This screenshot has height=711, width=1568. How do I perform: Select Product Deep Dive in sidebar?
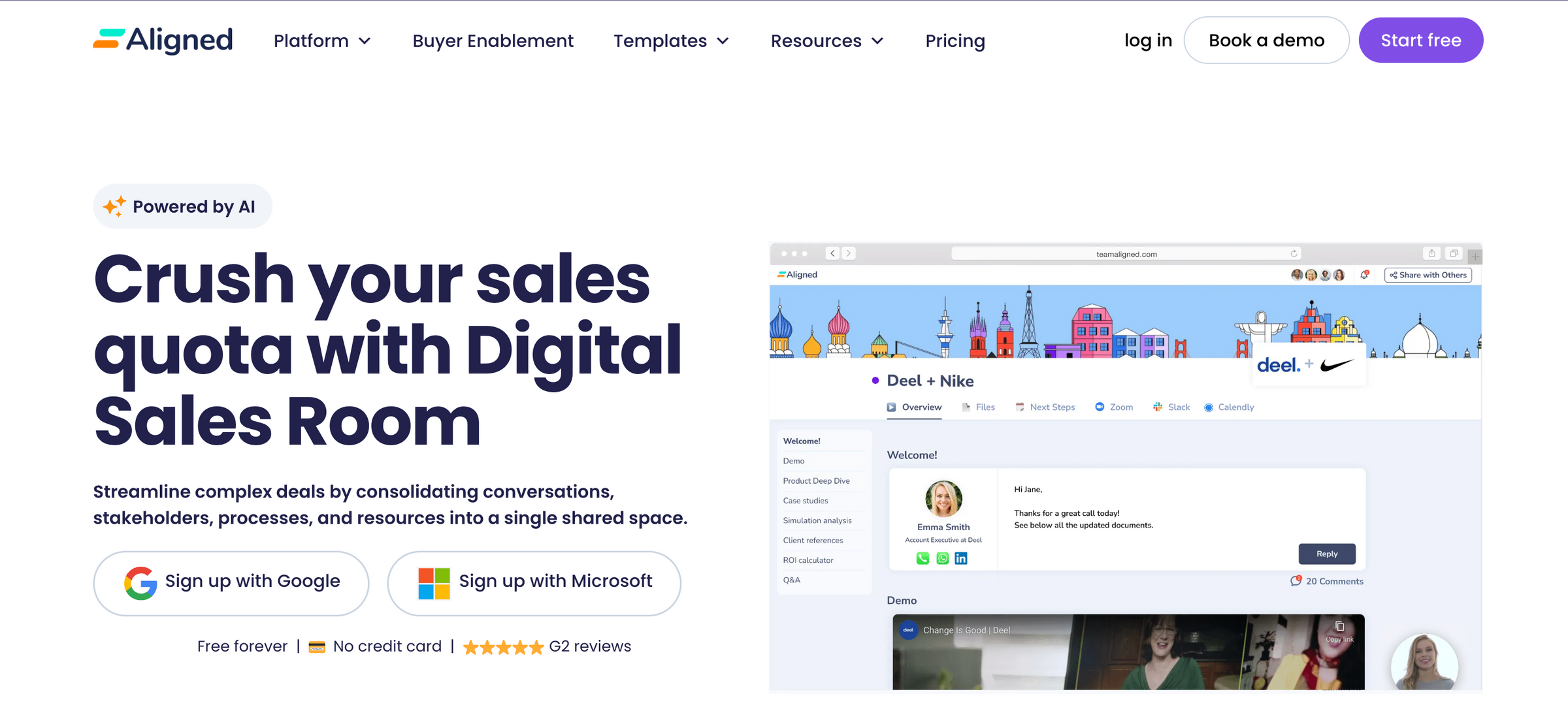click(x=817, y=481)
